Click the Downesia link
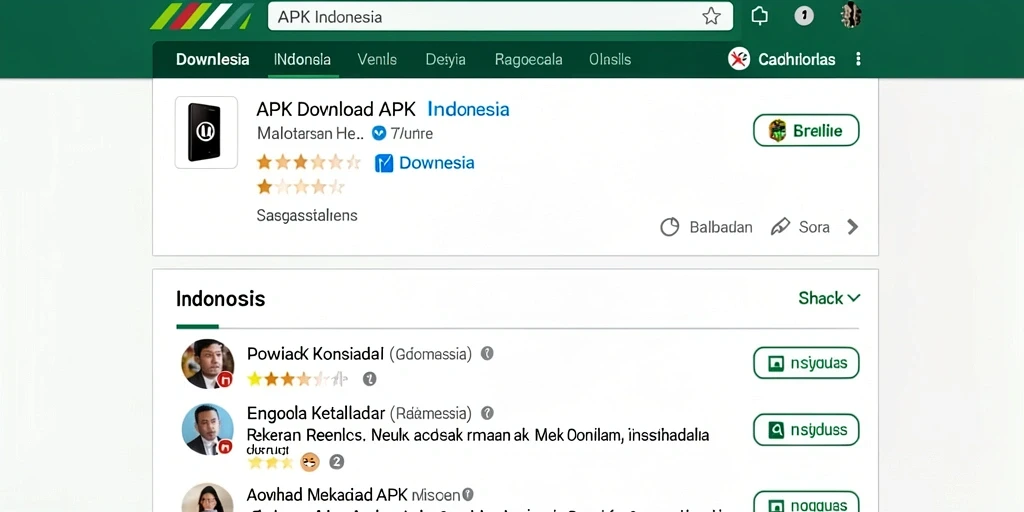Viewport: 1024px width, 512px height. 437,163
